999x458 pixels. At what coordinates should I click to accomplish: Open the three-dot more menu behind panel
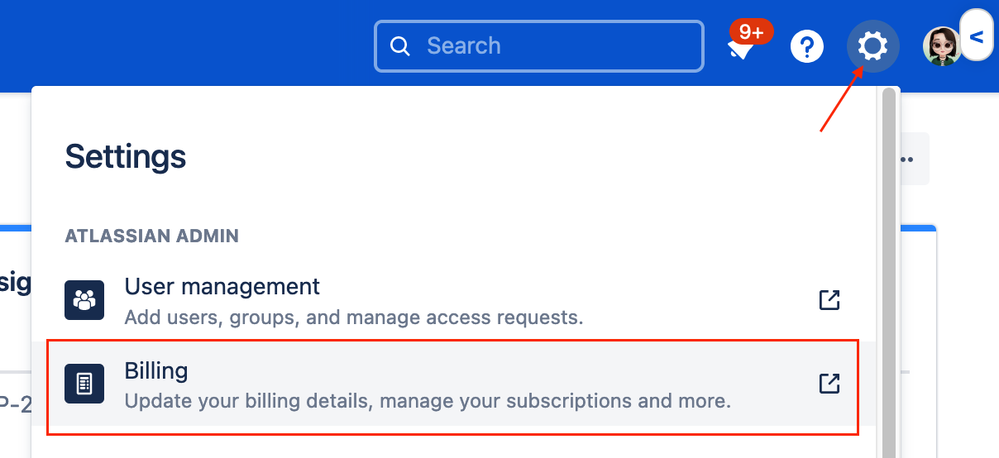pyautogui.click(x=907, y=159)
